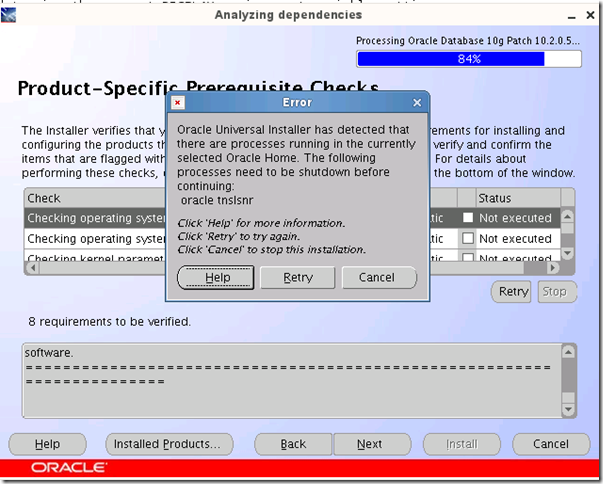Click 'oracle tnslsnr' process text
The height and width of the screenshot is (484, 603).
point(217,200)
